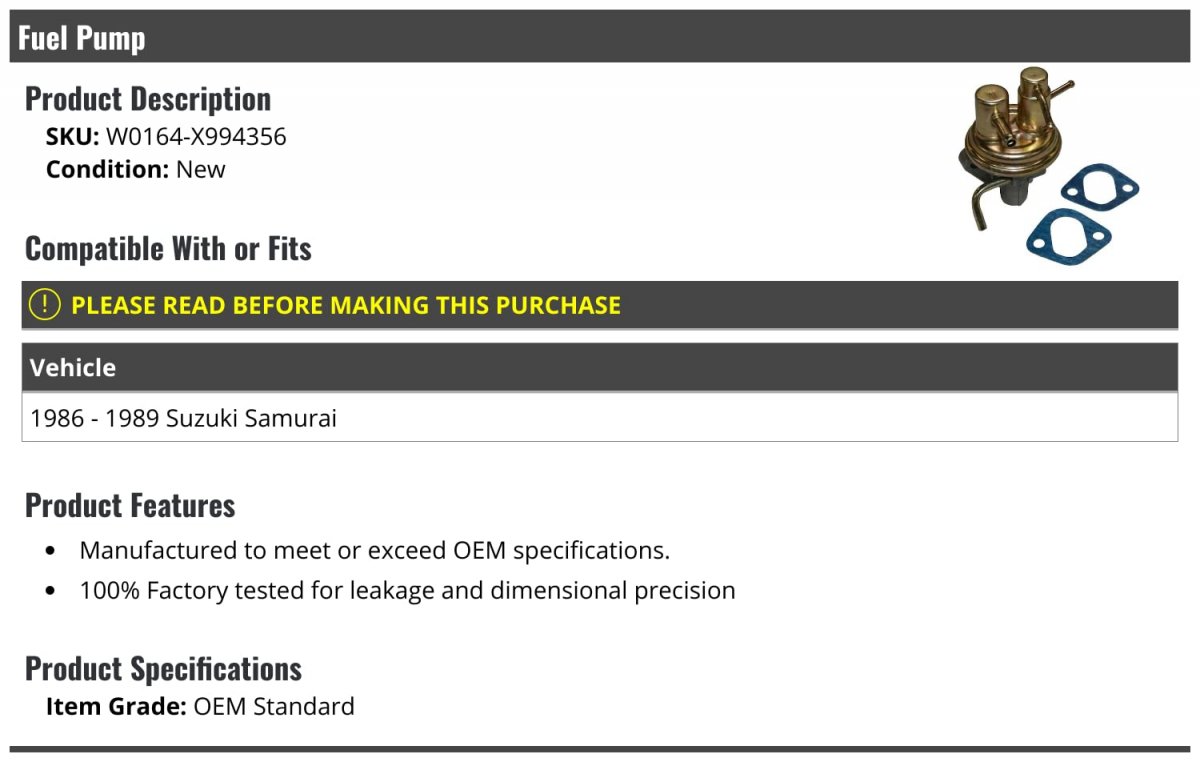The height and width of the screenshot is (762, 1200).
Task: Click the Product Features heading
Action: click(x=130, y=505)
